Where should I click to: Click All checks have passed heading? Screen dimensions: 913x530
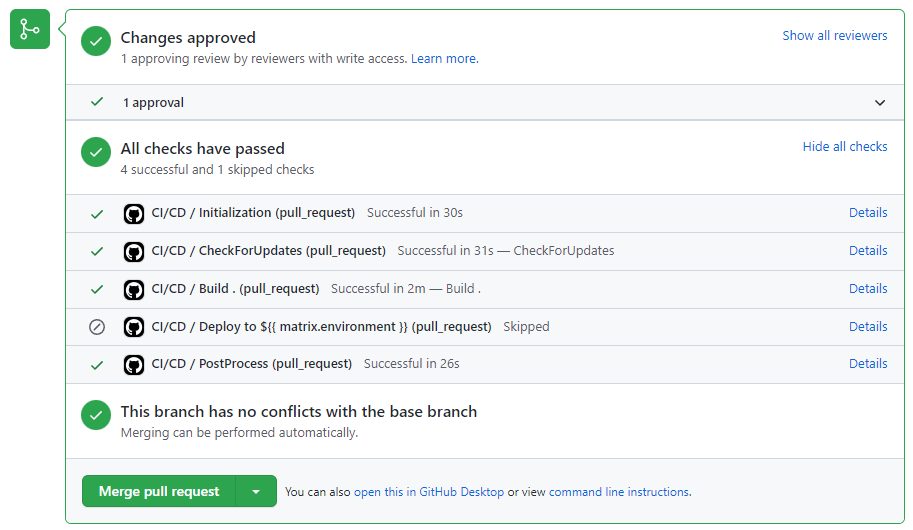coord(203,149)
